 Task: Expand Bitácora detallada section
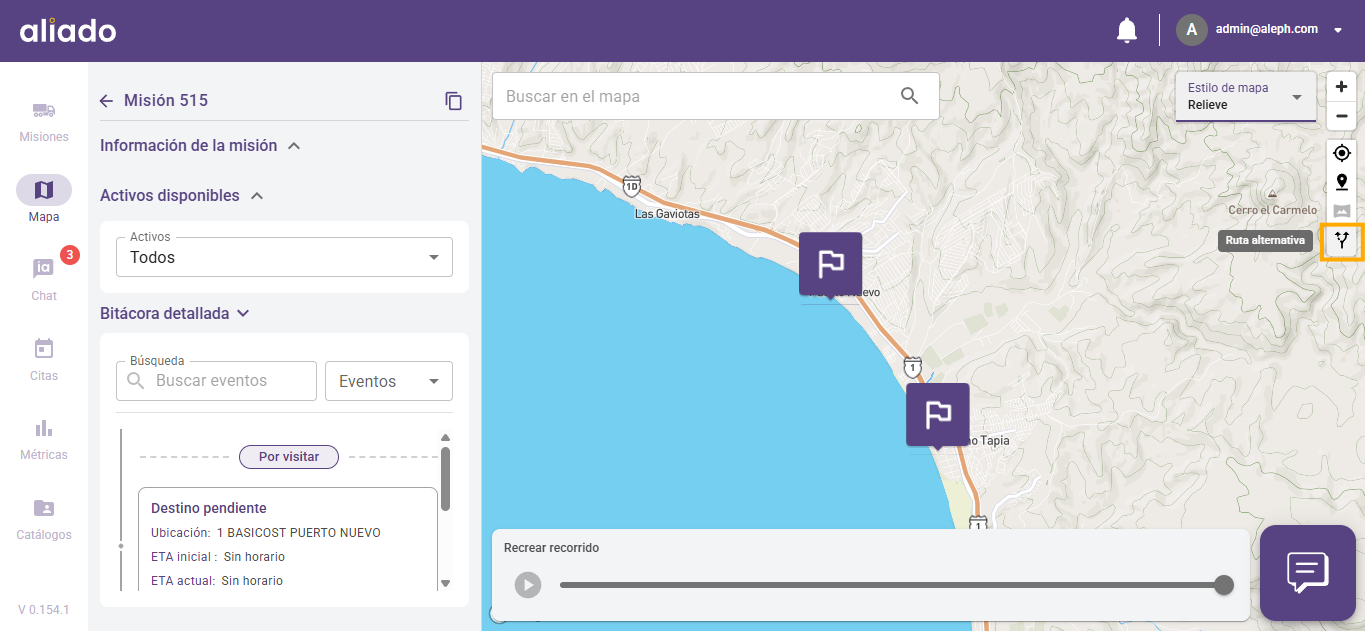click(242, 314)
